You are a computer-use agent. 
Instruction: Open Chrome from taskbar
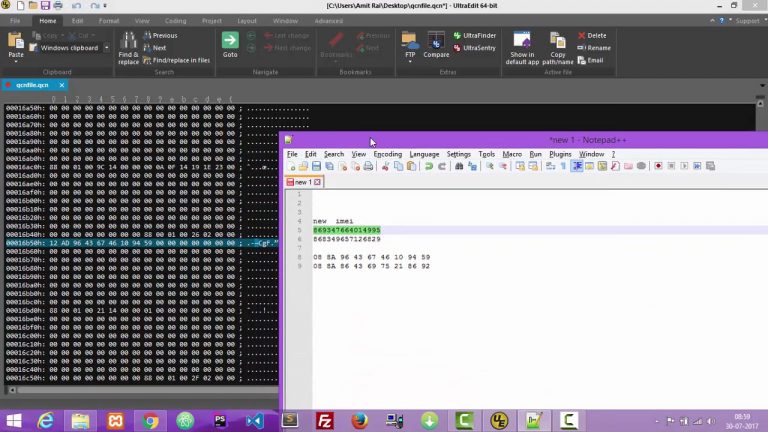(x=150, y=421)
